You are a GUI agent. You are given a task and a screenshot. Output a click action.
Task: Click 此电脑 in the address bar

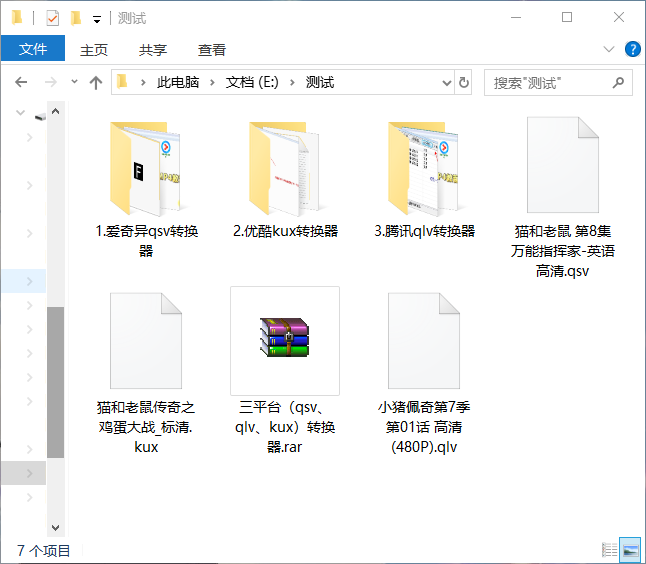point(178,82)
